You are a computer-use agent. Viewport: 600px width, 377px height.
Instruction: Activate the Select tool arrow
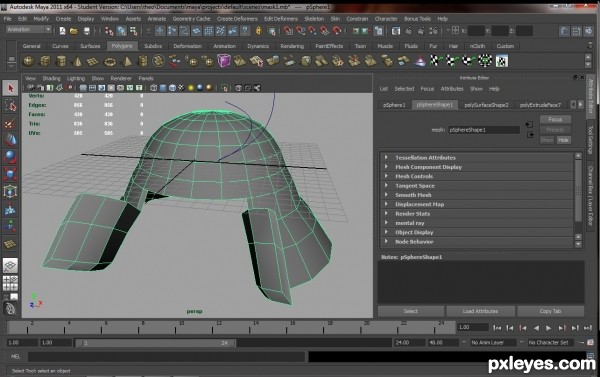pyautogui.click(x=10, y=88)
